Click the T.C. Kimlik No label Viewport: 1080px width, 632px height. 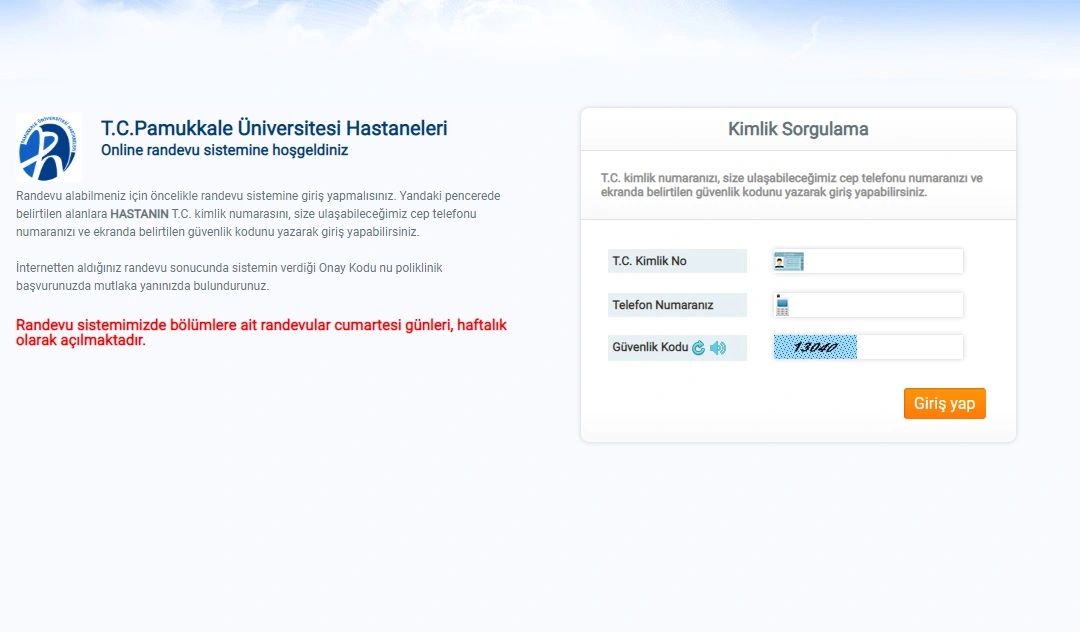tap(649, 261)
